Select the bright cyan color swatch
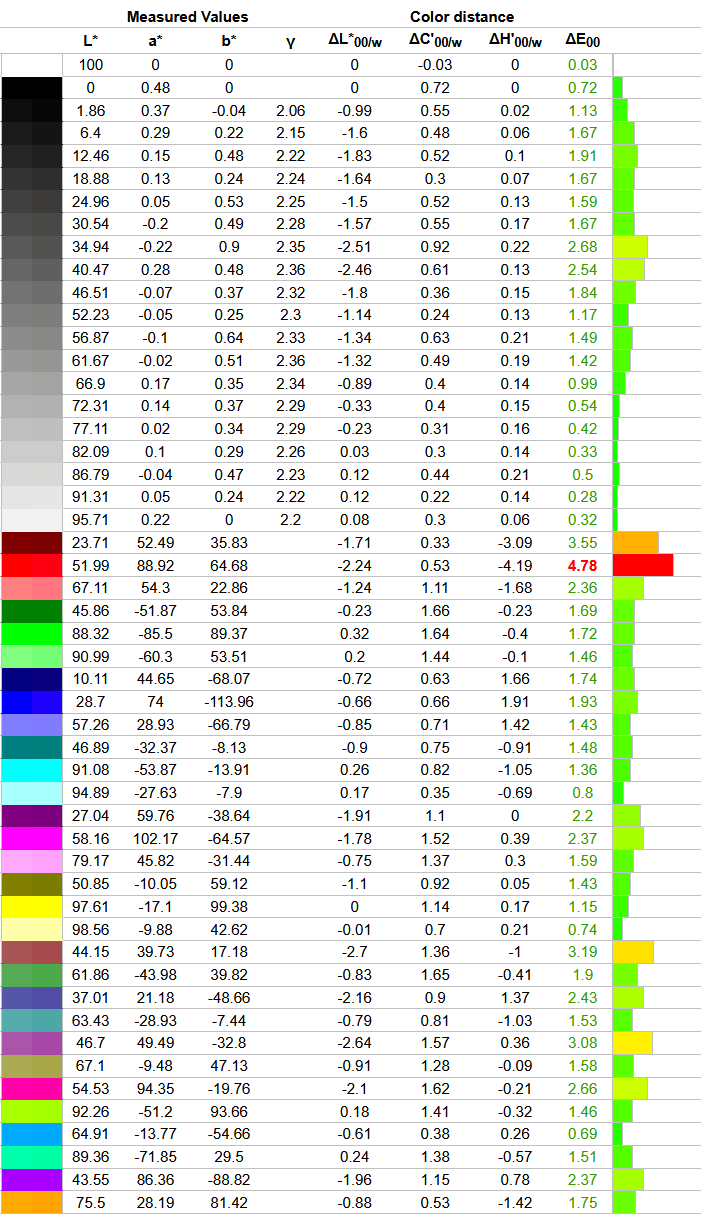Image resolution: width=721 pixels, height=1217 pixels. (32, 770)
